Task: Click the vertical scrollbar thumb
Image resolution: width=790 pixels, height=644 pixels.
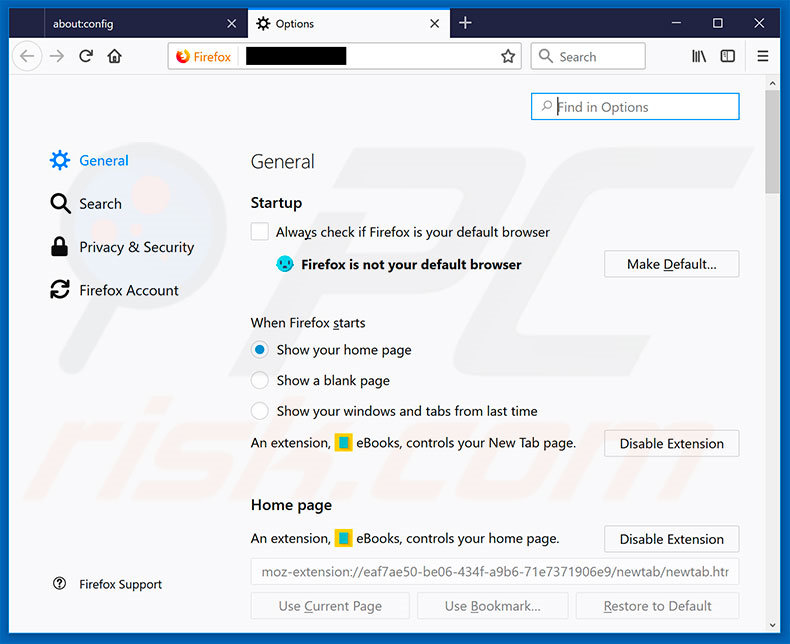Action: pyautogui.click(x=772, y=142)
